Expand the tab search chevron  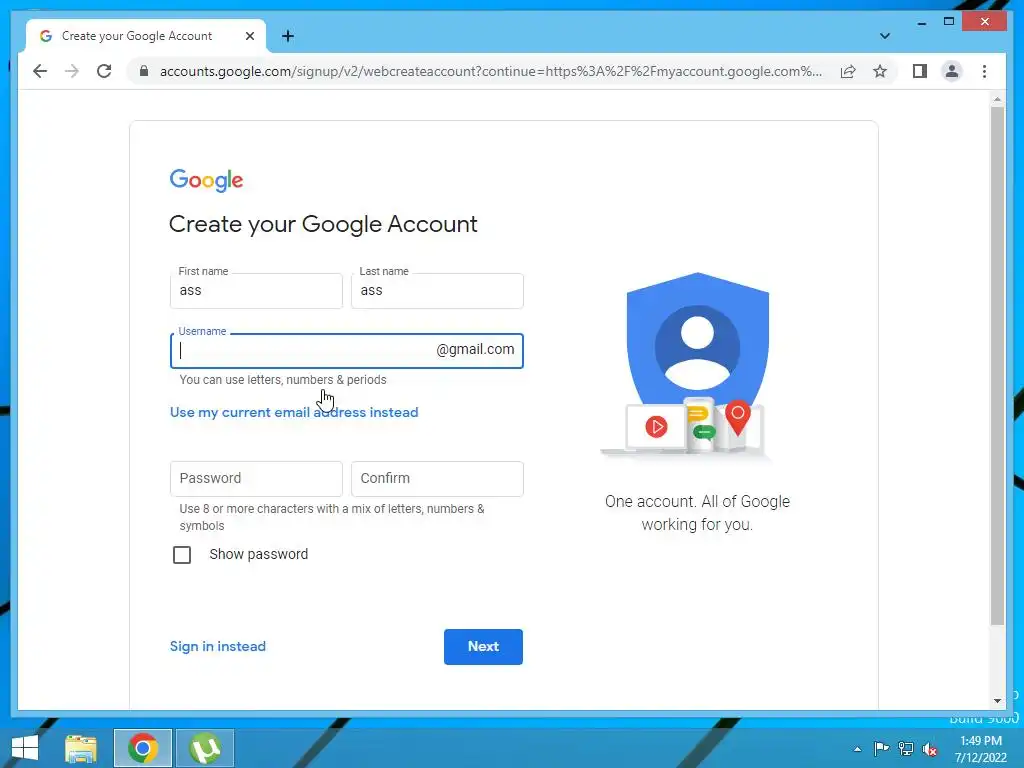pos(884,36)
